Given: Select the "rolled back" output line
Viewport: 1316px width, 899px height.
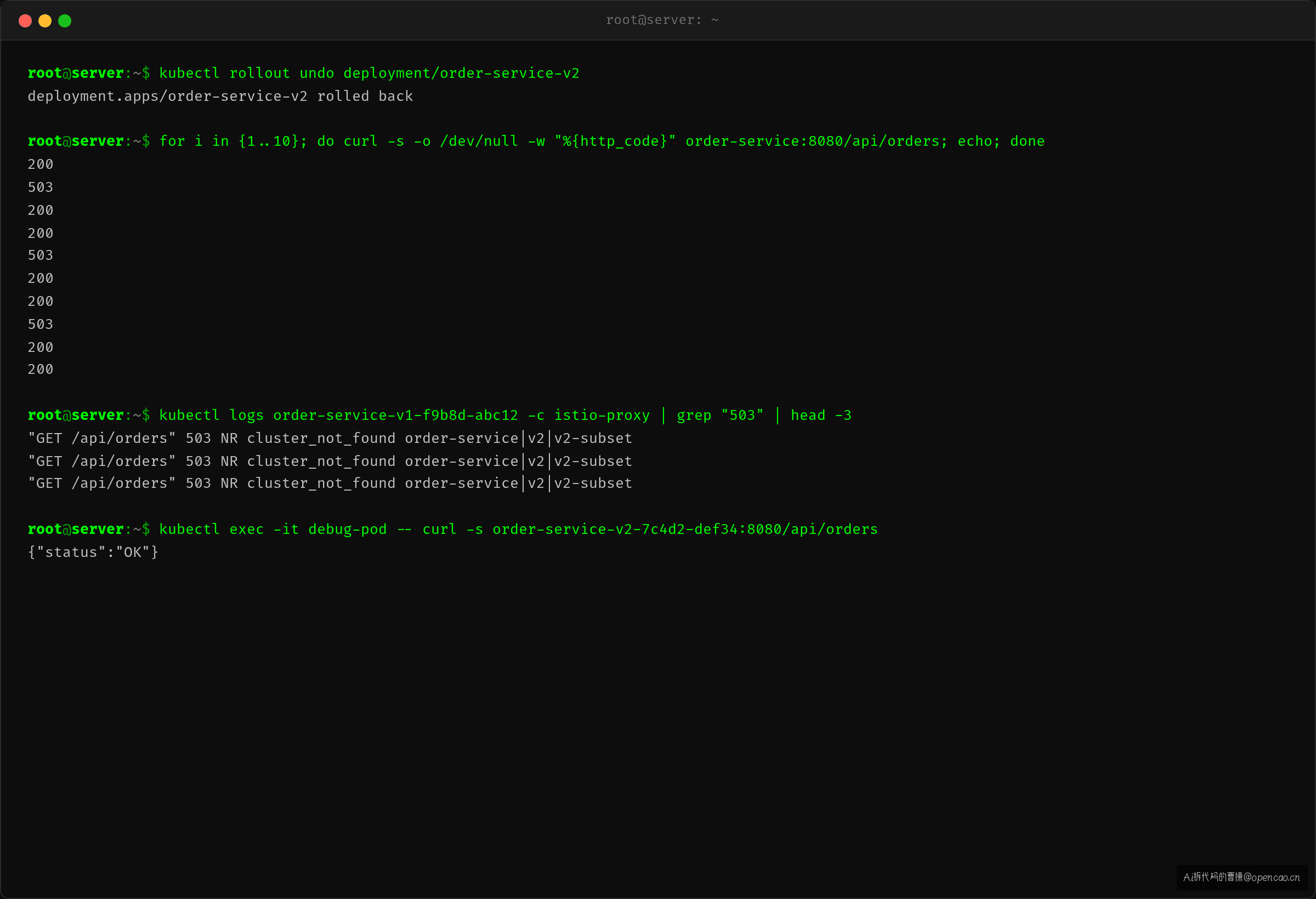Looking at the screenshot, I should [x=220, y=96].
